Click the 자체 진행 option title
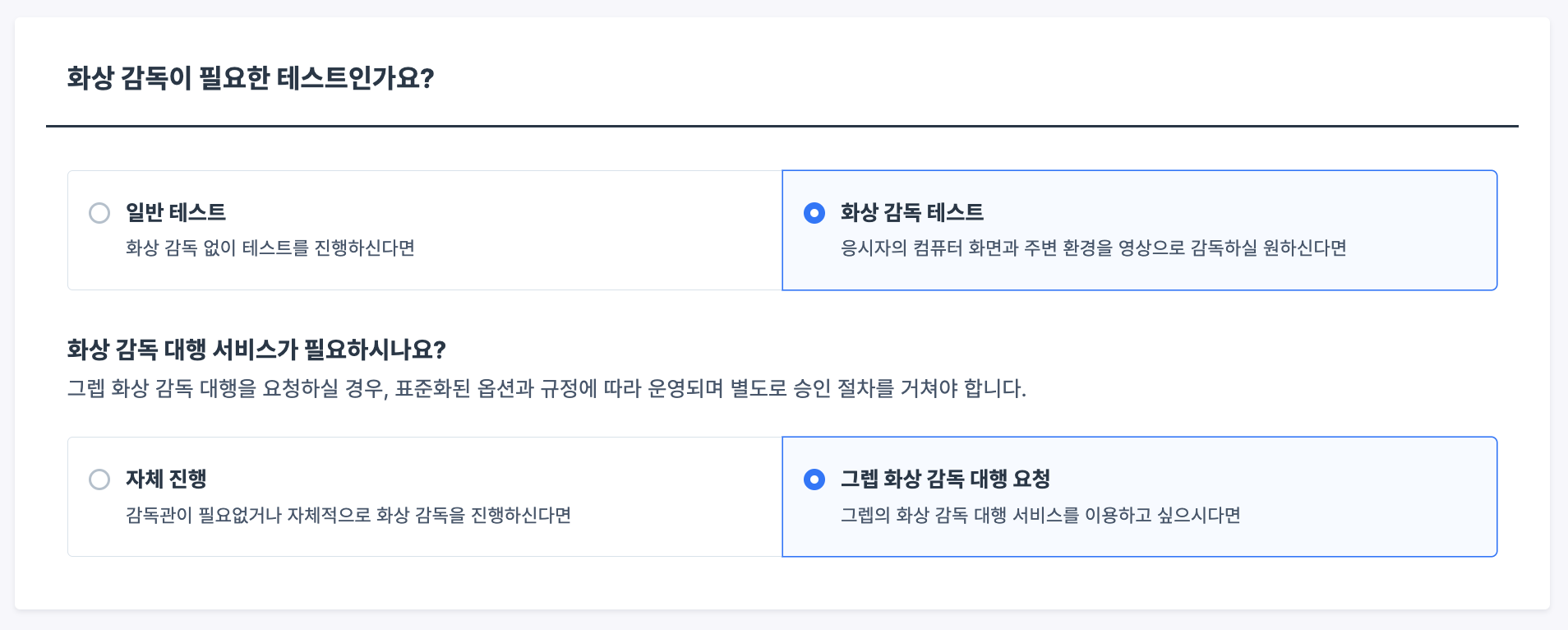 click(165, 479)
